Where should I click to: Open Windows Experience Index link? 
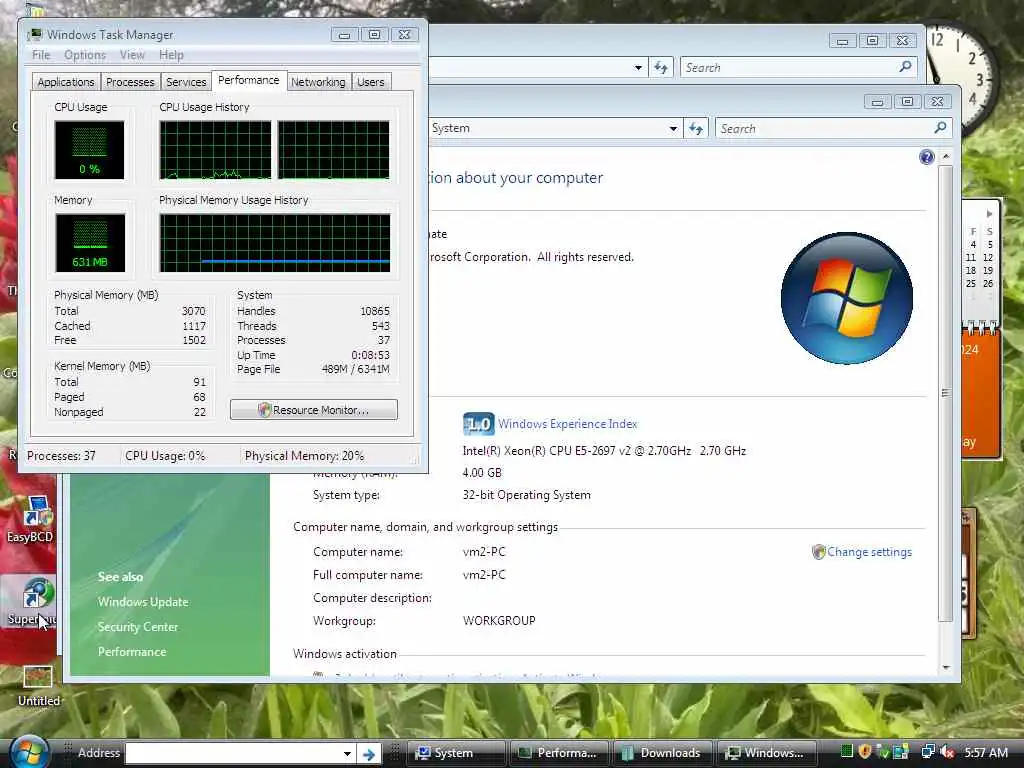point(568,424)
